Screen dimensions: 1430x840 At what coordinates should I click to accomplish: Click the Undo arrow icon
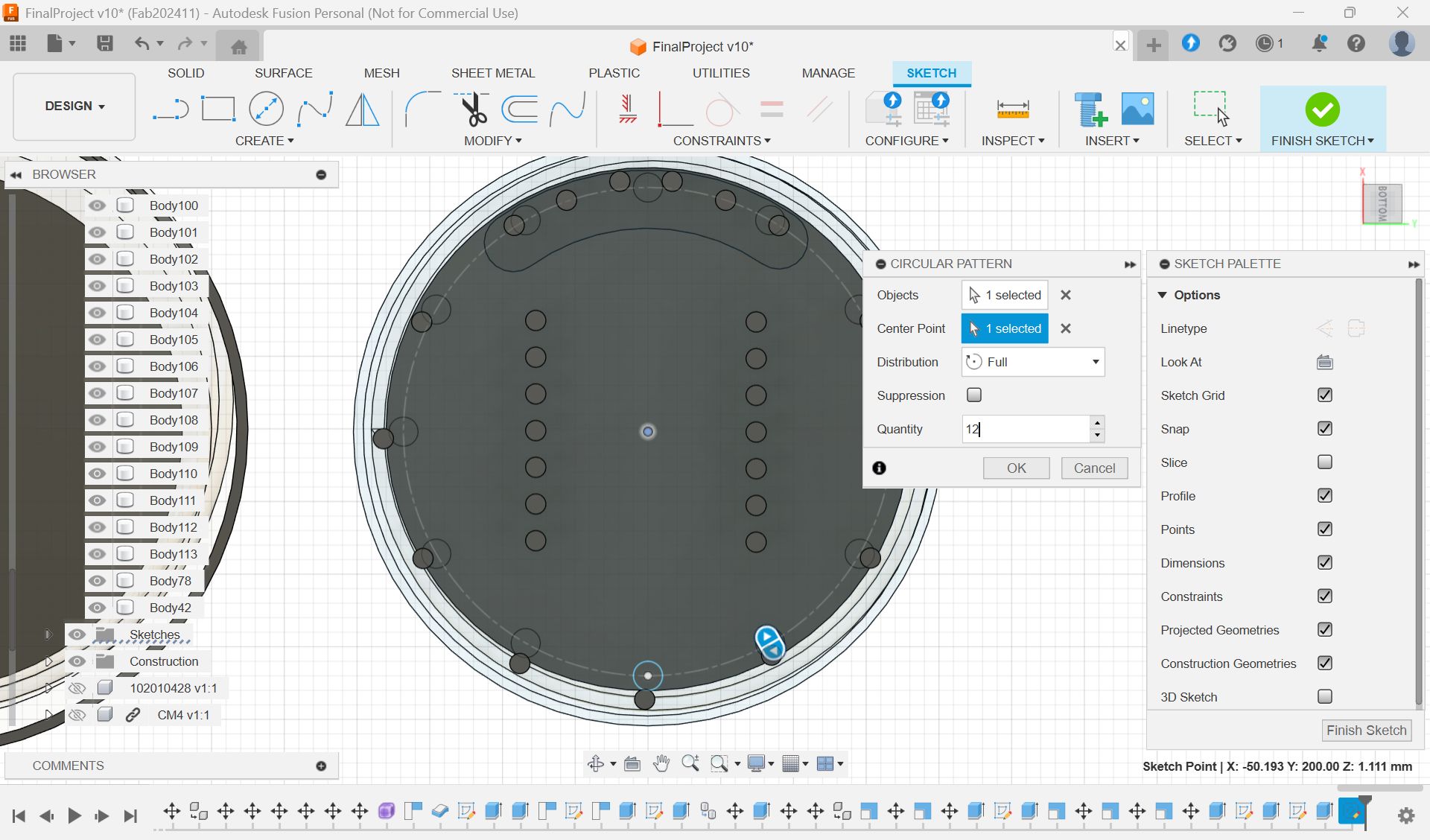click(x=142, y=43)
